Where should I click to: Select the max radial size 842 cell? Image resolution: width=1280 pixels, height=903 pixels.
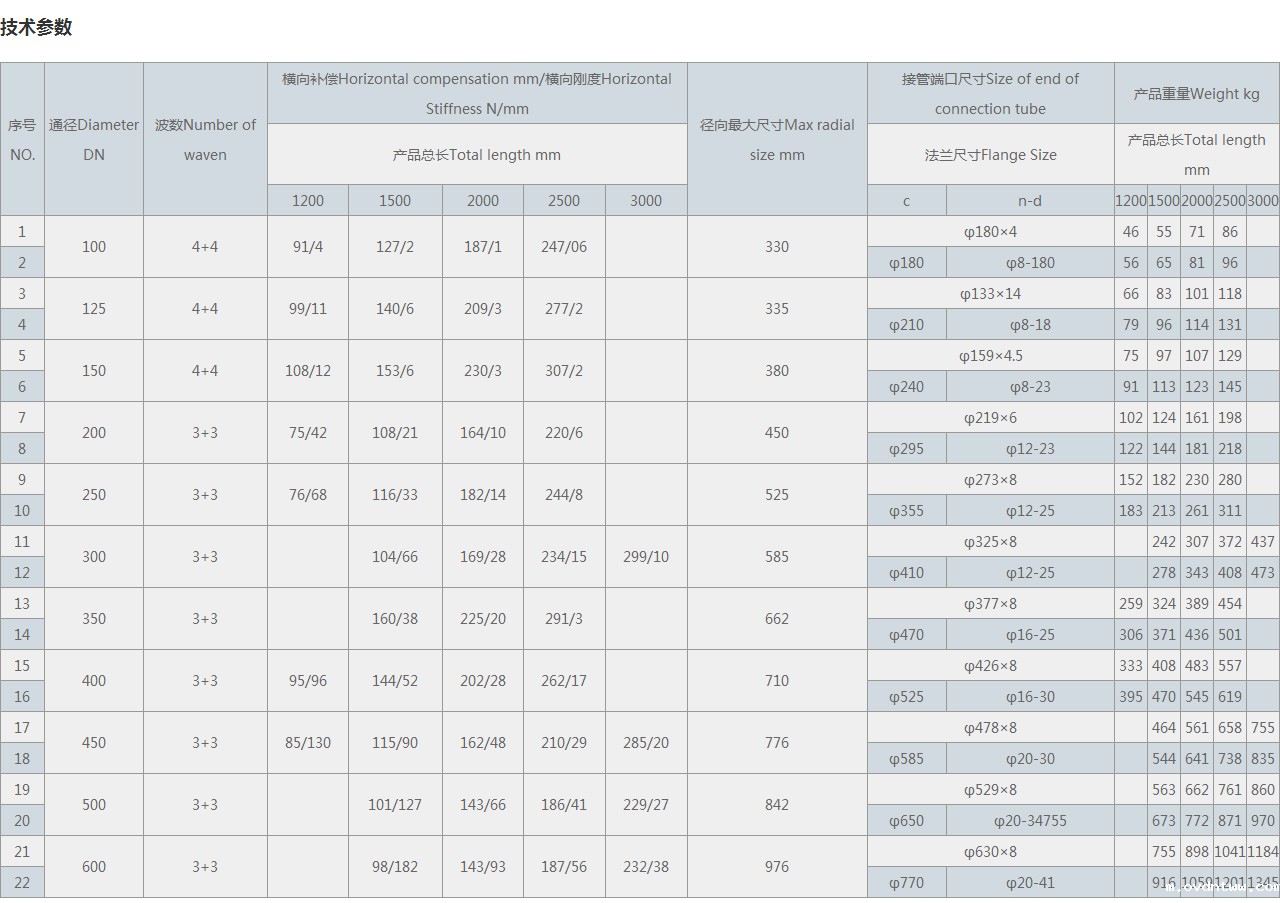(777, 805)
